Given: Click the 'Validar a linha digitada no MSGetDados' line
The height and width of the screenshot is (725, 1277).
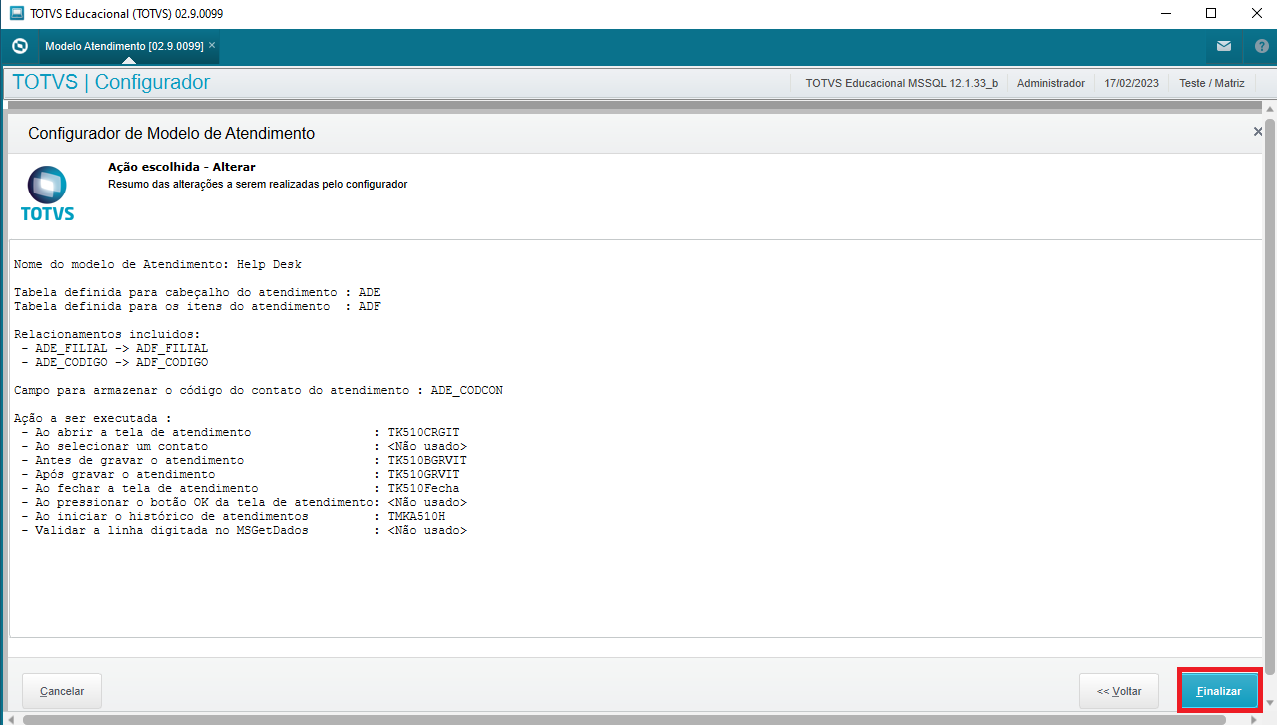Looking at the screenshot, I should click(243, 530).
